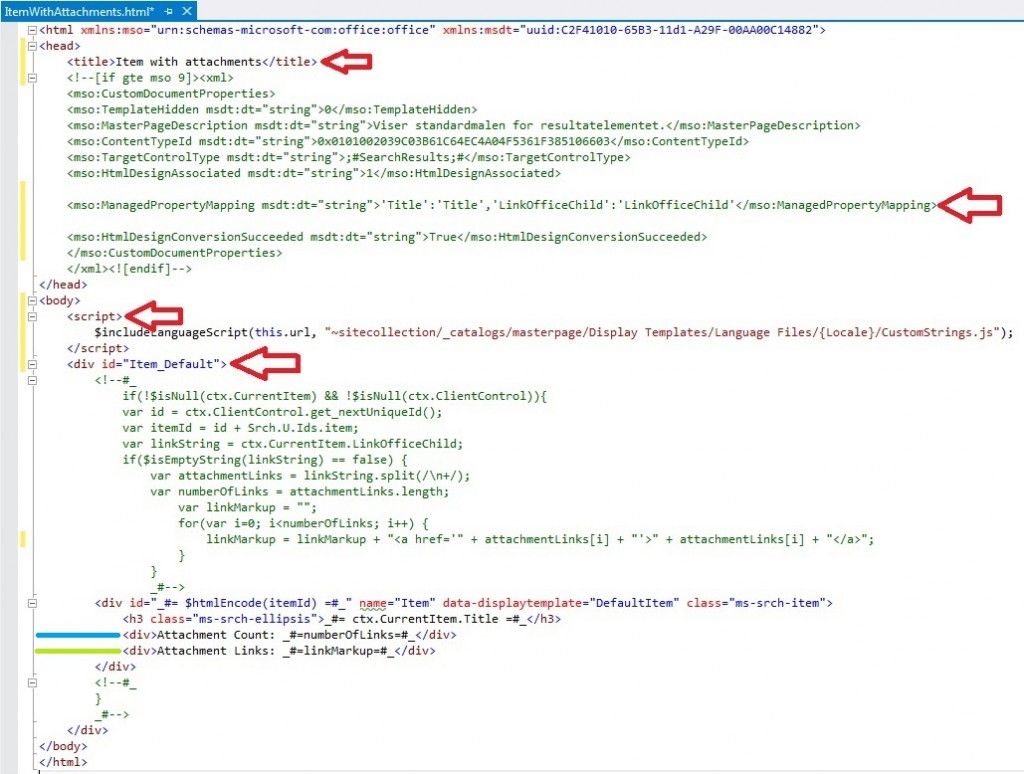Collapse the body element
Viewport: 1024px width, 774px height.
click(x=33, y=300)
